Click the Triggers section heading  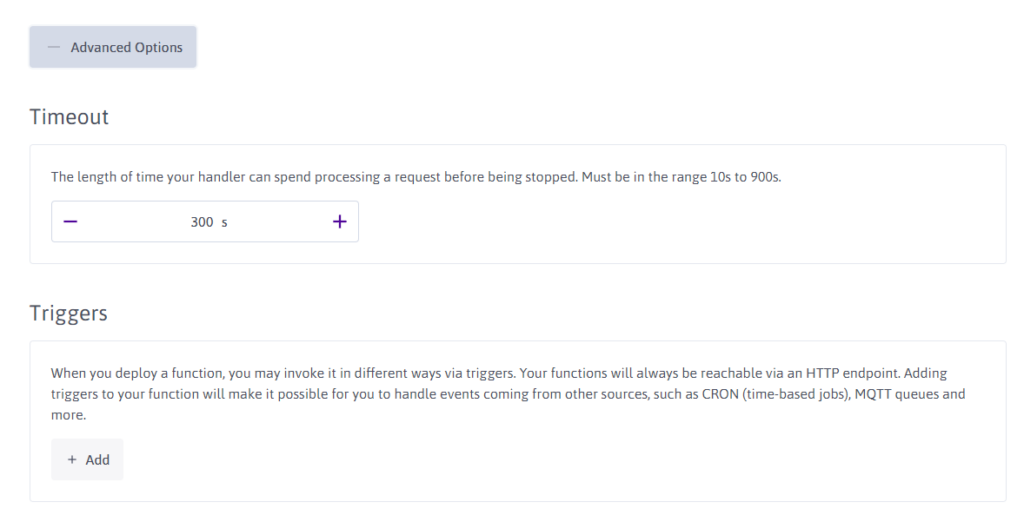[69, 313]
